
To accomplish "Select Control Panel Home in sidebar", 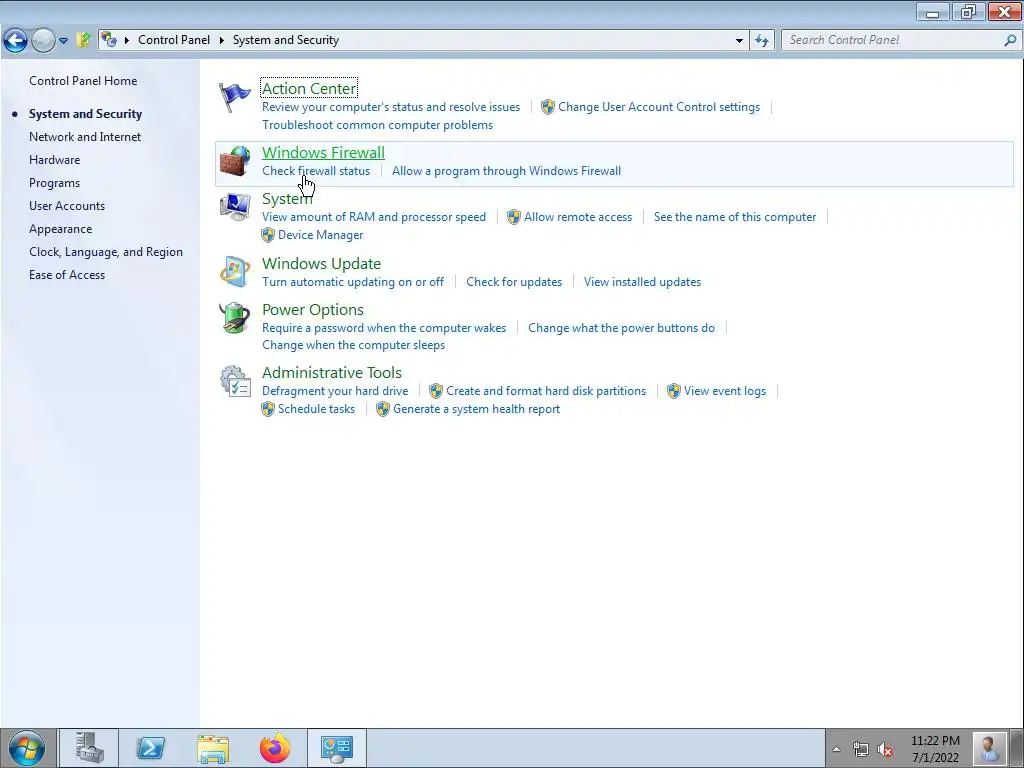I will tap(83, 81).
